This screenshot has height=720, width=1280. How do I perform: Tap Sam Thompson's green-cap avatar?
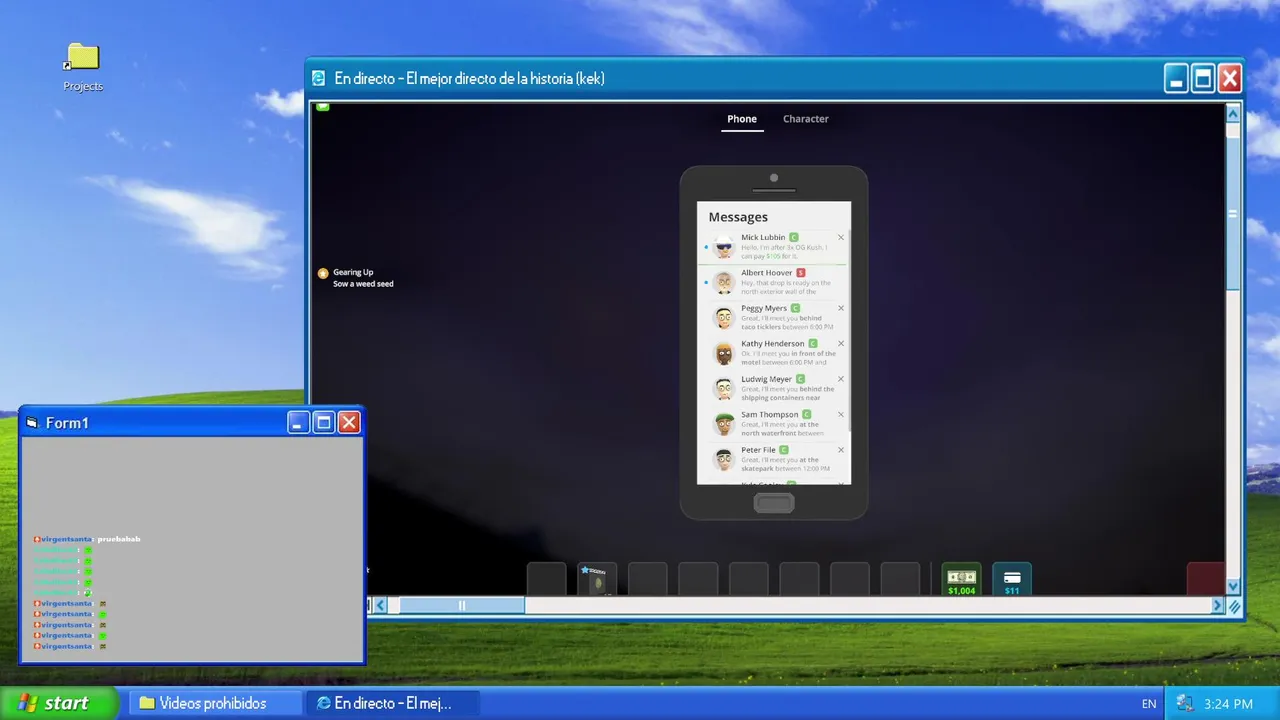click(724, 424)
